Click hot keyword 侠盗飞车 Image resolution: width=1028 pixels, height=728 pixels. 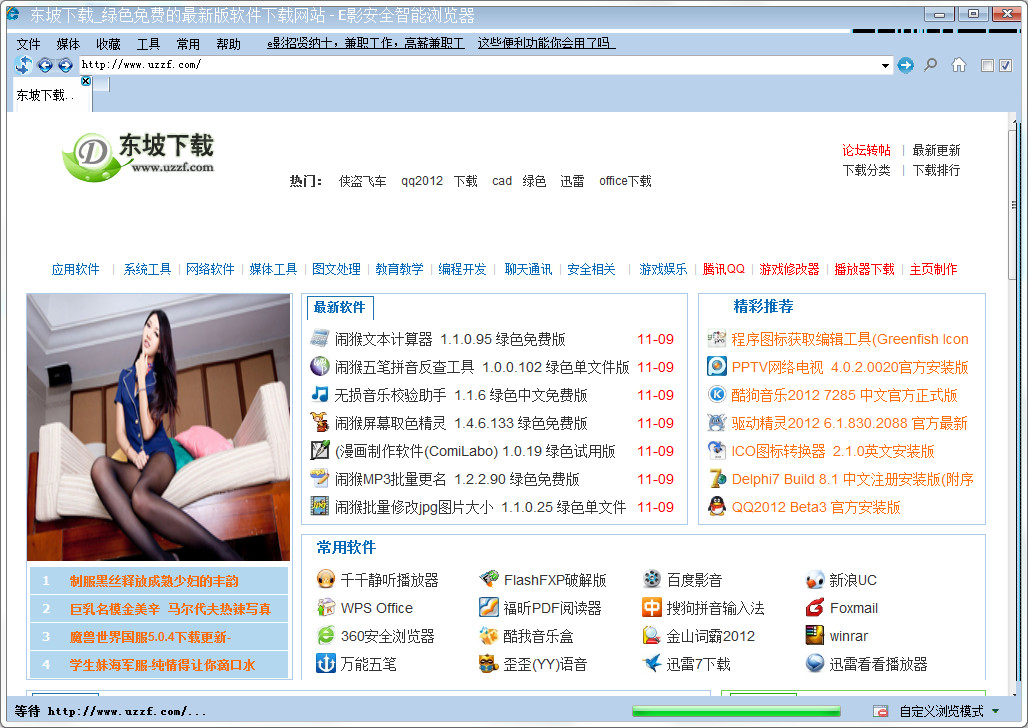click(363, 181)
